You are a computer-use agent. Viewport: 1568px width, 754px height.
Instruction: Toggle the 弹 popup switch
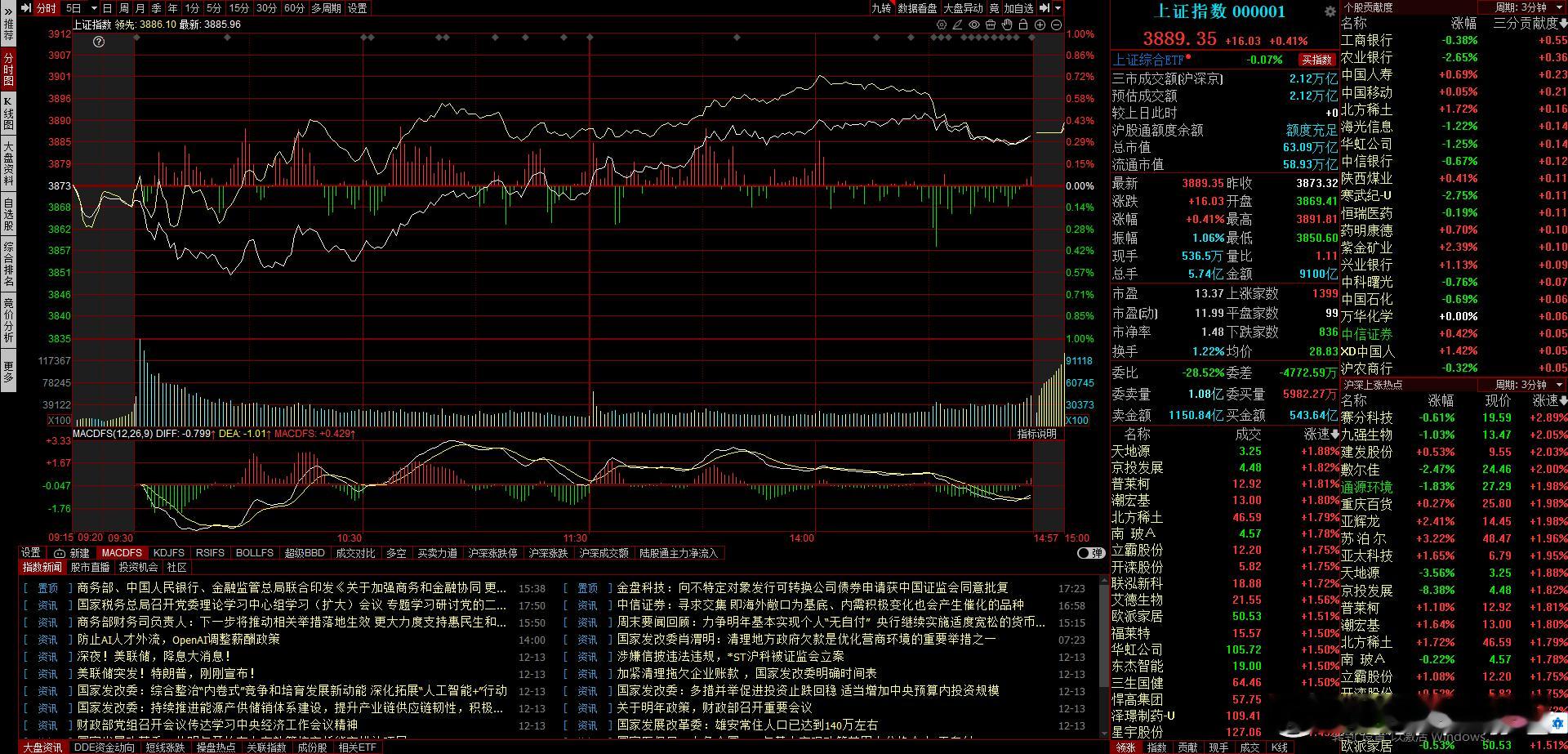click(x=1090, y=553)
